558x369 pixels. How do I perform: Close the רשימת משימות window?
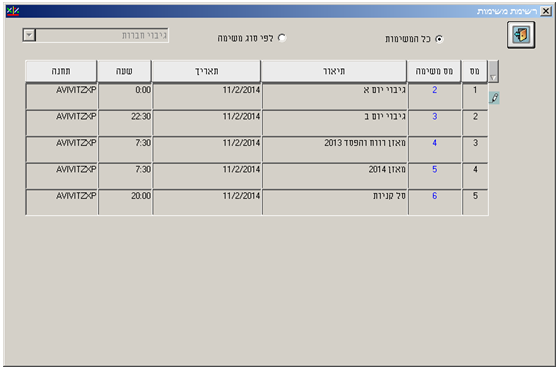tap(546, 11)
